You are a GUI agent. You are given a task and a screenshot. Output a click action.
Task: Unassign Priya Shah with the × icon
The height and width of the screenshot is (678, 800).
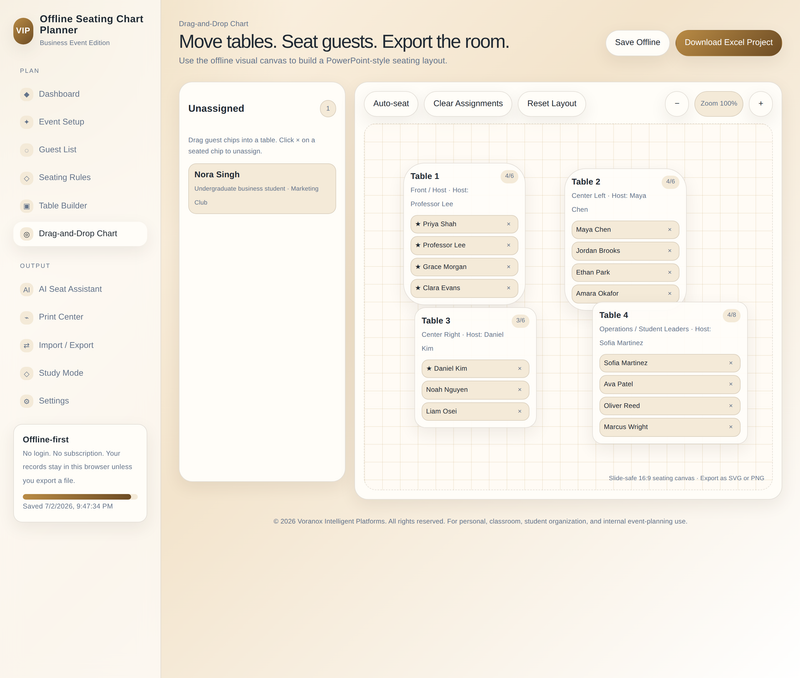click(x=509, y=224)
